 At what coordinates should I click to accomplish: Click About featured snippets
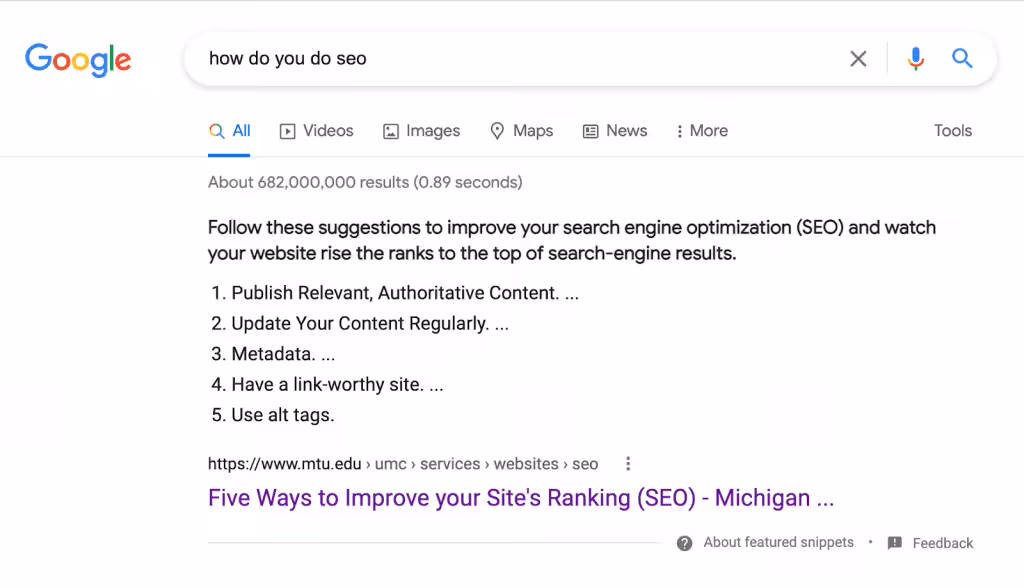(778, 543)
